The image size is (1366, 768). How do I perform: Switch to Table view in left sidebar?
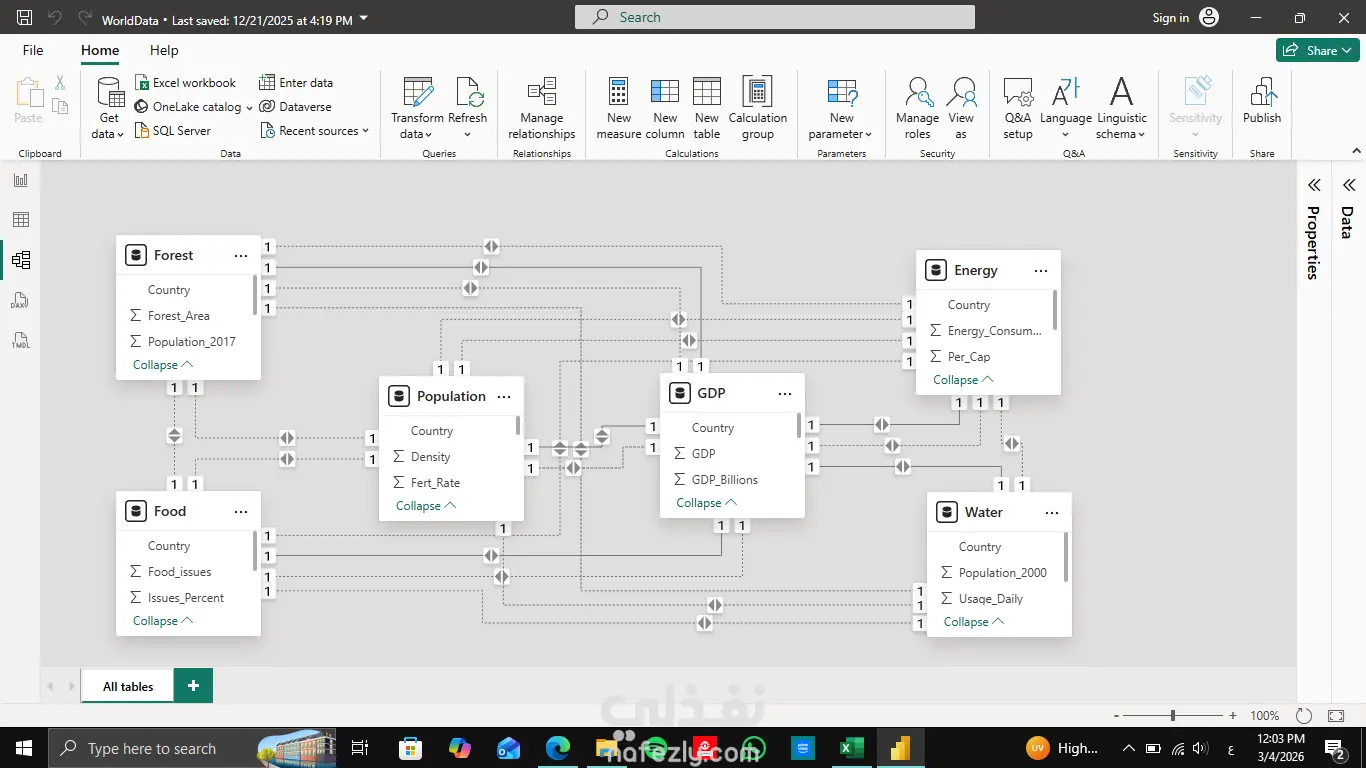20,220
